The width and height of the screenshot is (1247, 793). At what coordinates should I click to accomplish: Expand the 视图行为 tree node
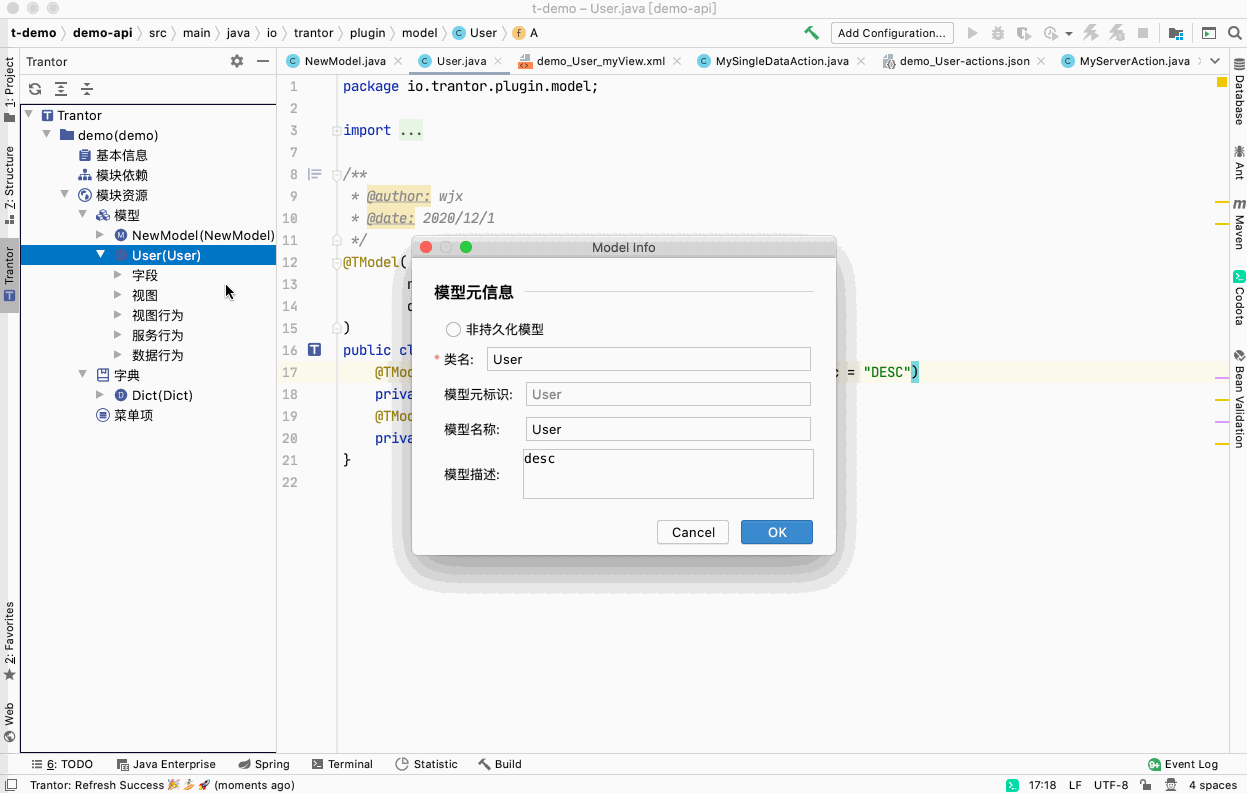tap(118, 315)
